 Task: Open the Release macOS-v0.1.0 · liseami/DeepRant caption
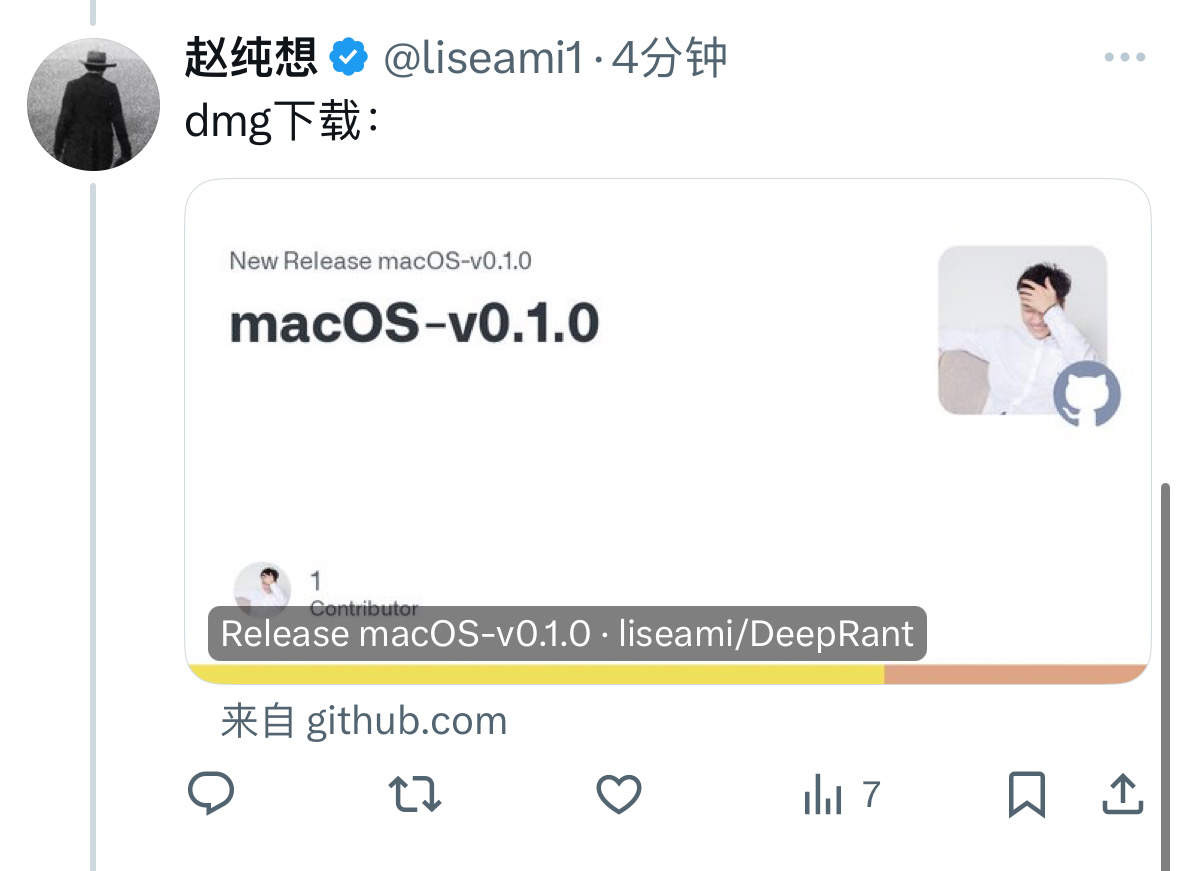point(567,633)
